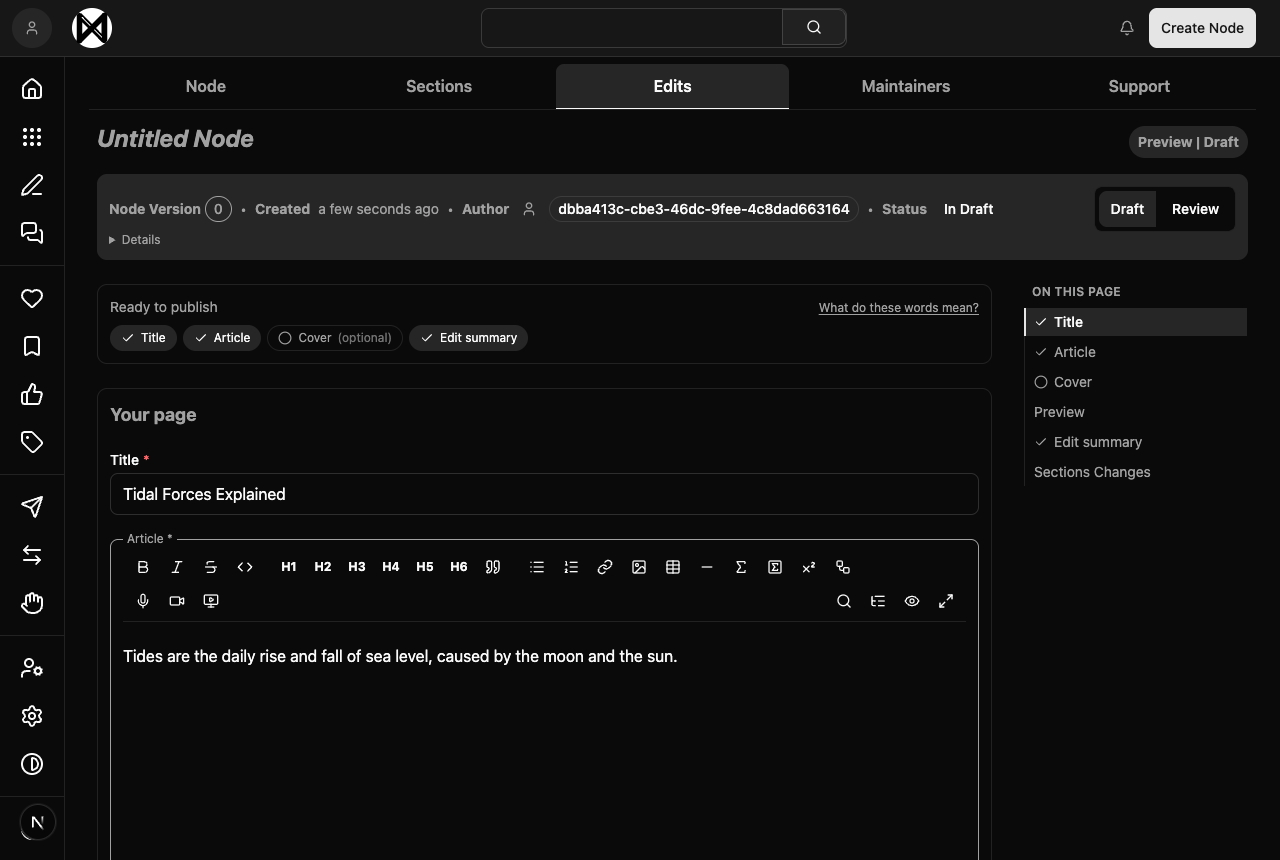Click Create Node button
Image resolution: width=1280 pixels, height=860 pixels.
[1202, 28]
